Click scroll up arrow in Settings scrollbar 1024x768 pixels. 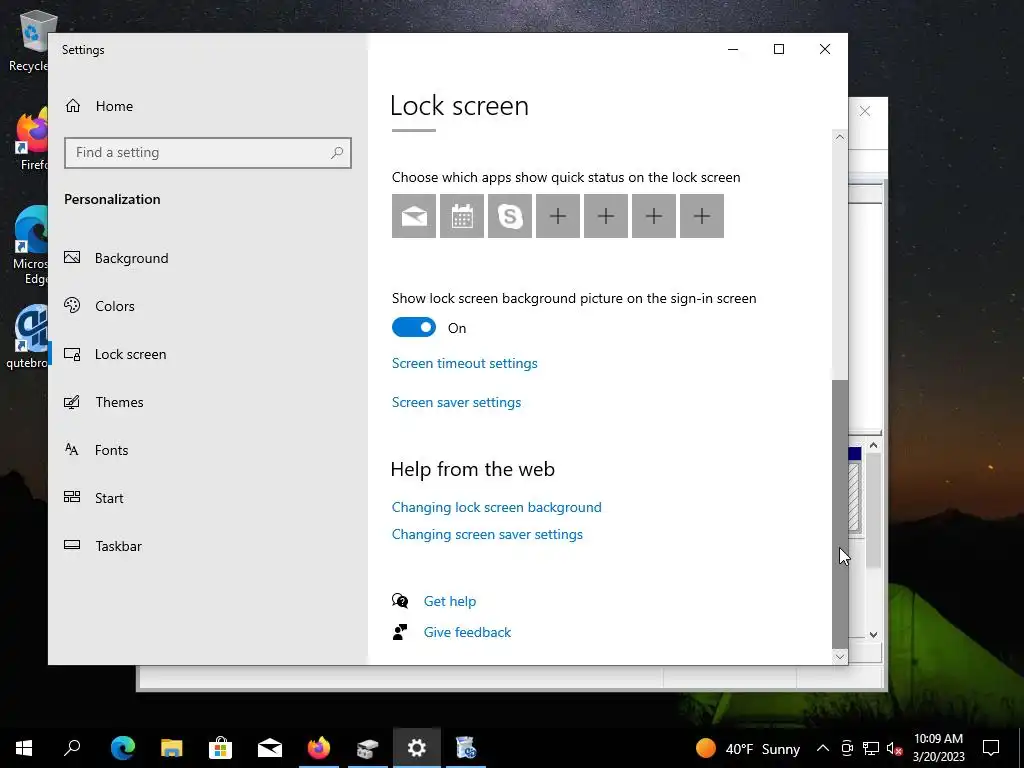click(840, 137)
